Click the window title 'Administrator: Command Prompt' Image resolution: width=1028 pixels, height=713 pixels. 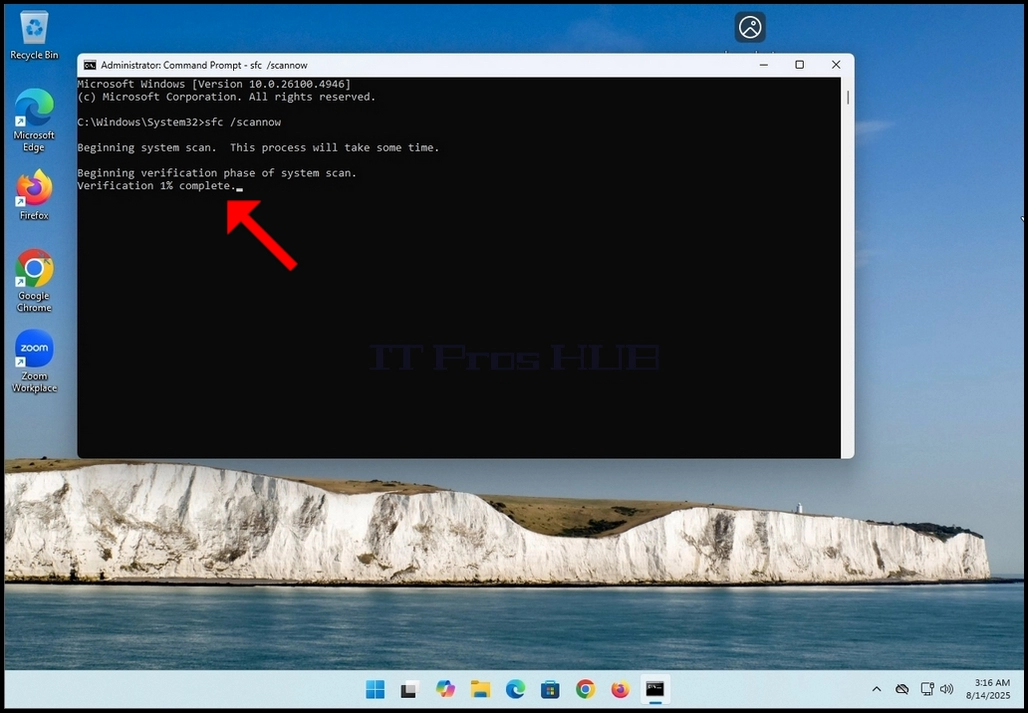click(x=204, y=65)
